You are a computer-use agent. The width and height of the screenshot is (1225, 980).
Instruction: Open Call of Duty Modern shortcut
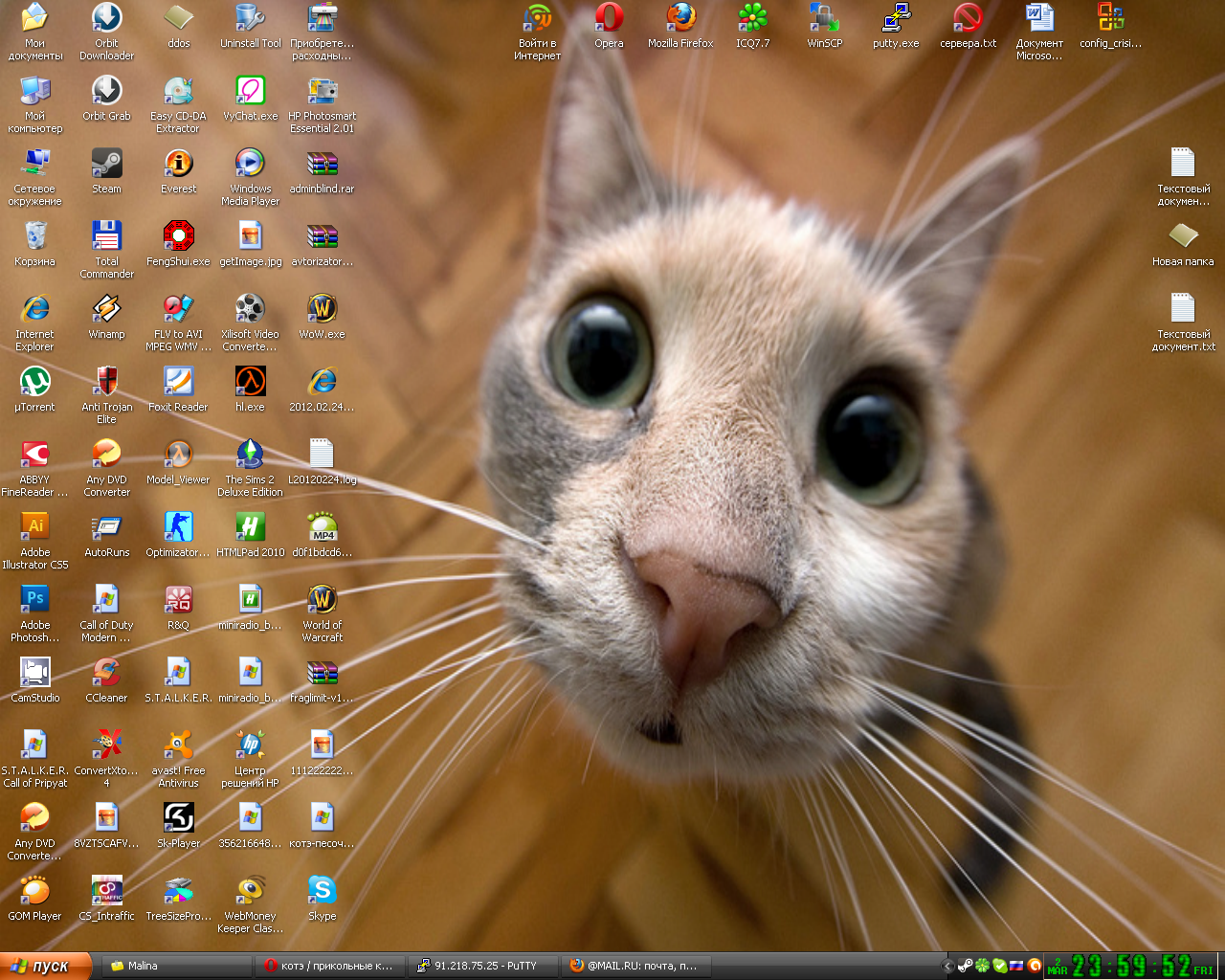pos(106,600)
